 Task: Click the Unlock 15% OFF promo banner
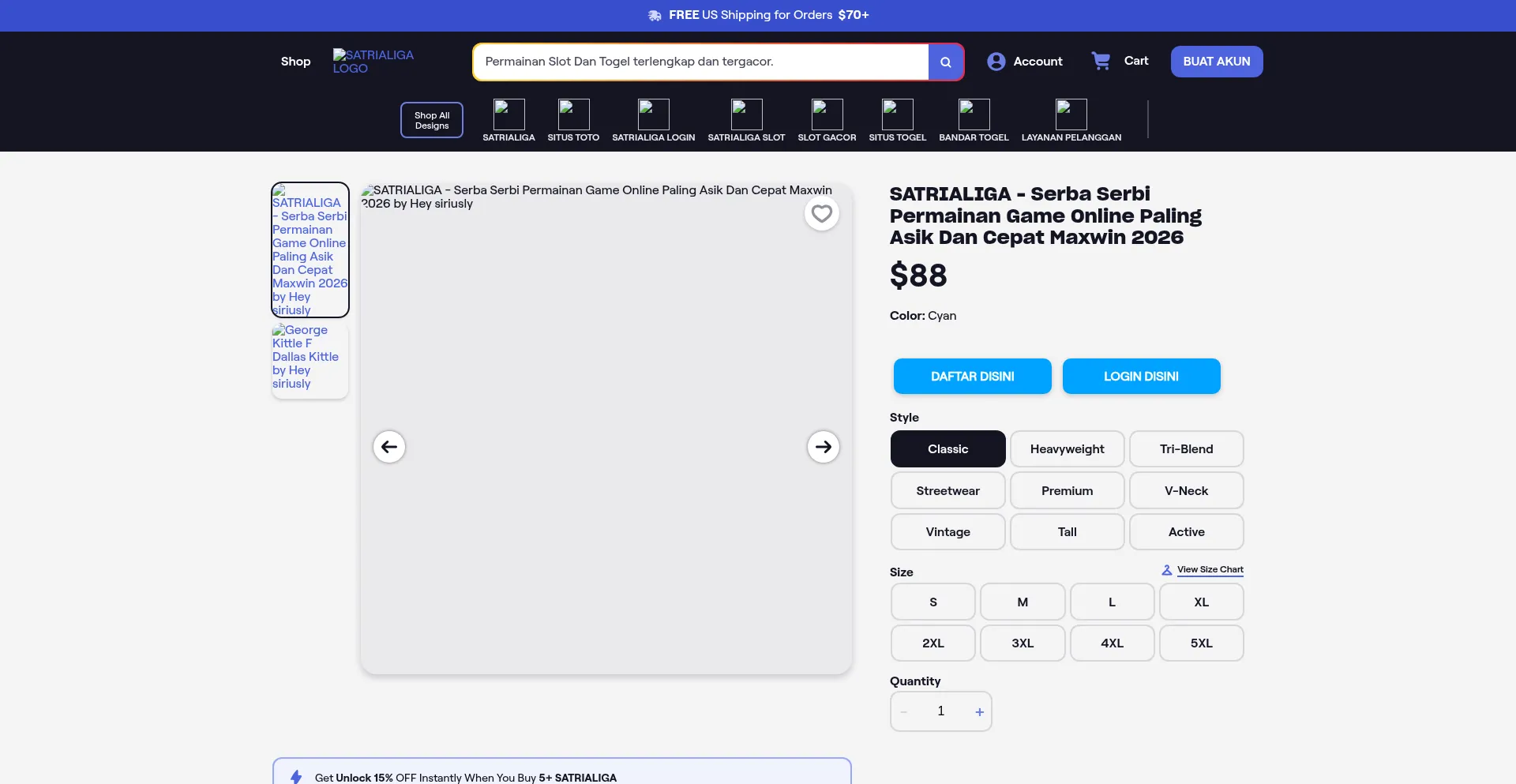click(x=562, y=771)
